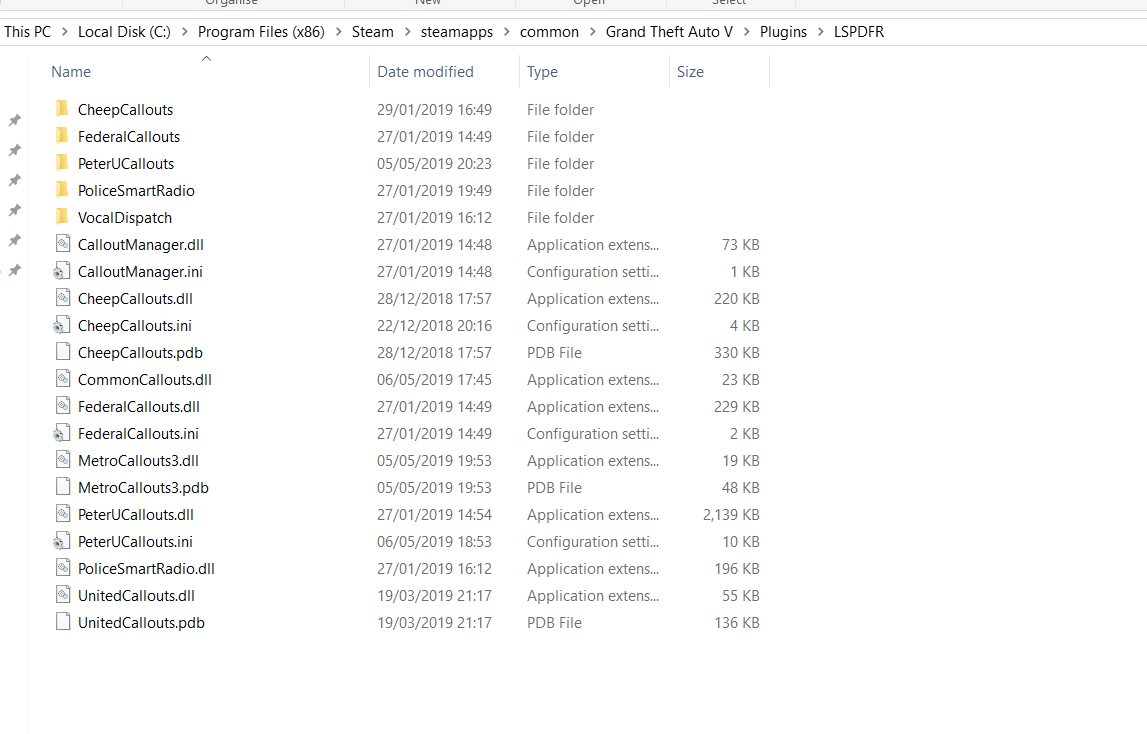
Task: Click the FederalCallouts.ini settings file icon
Action: point(62,433)
